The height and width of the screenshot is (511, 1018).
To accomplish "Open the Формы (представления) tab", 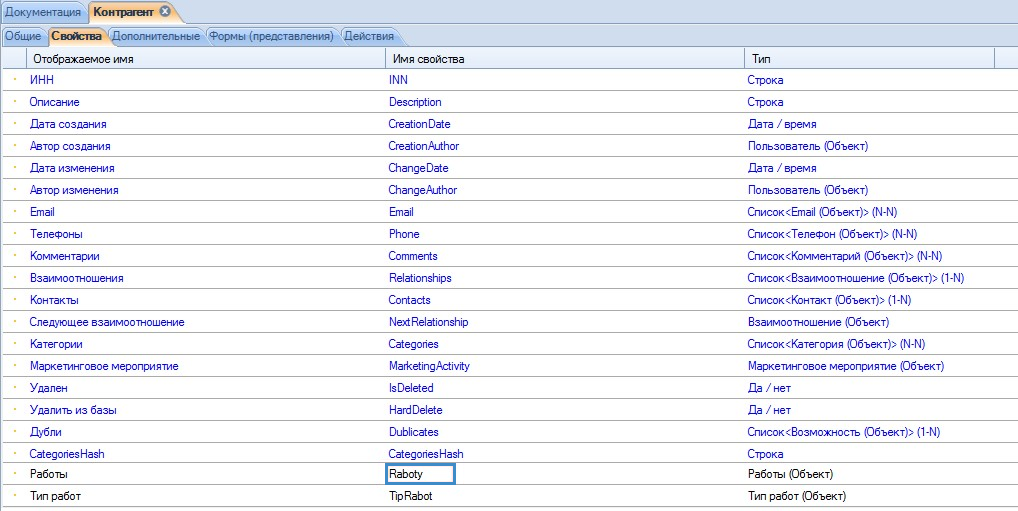I will coord(271,36).
